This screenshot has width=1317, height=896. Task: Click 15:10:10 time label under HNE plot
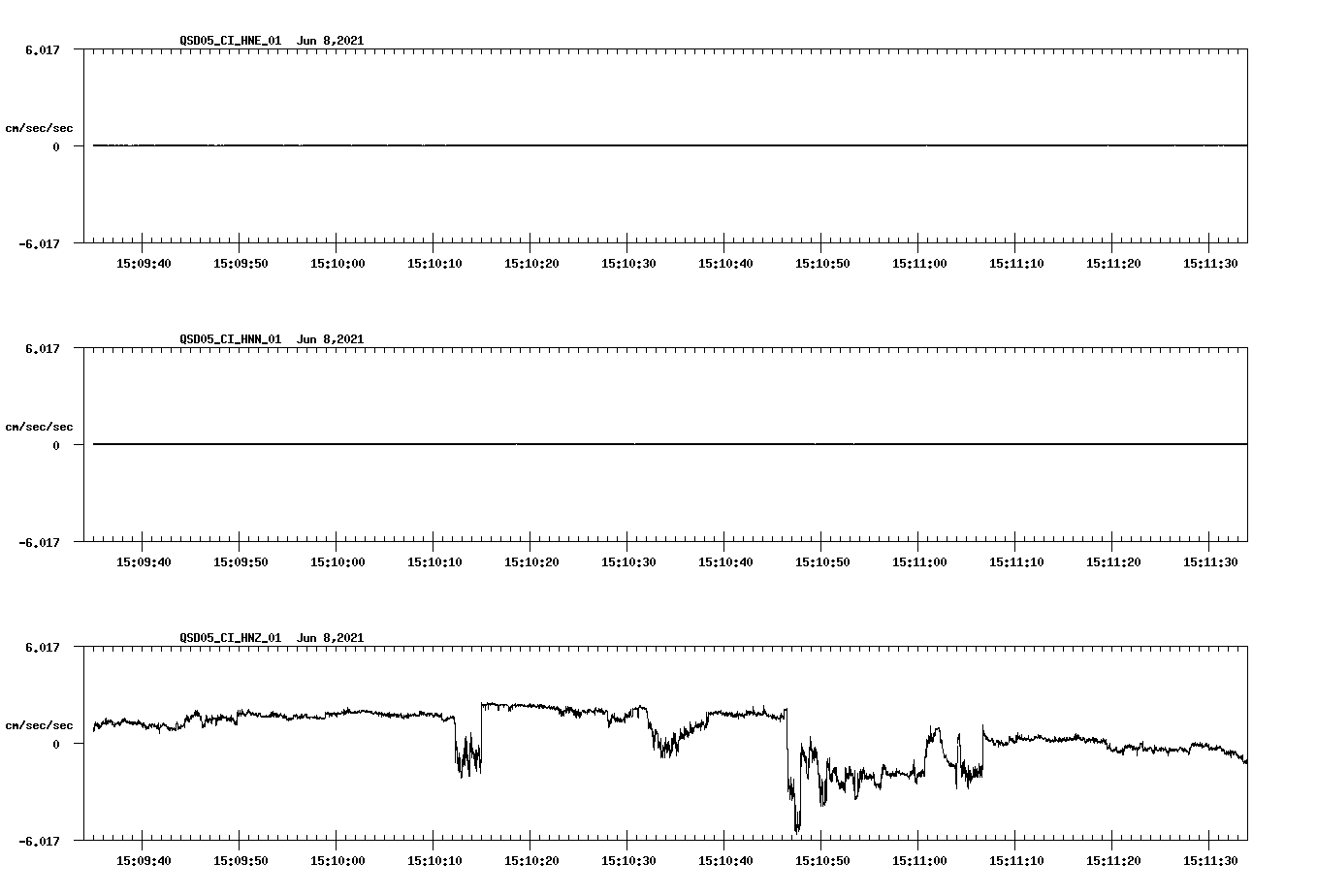click(x=434, y=264)
